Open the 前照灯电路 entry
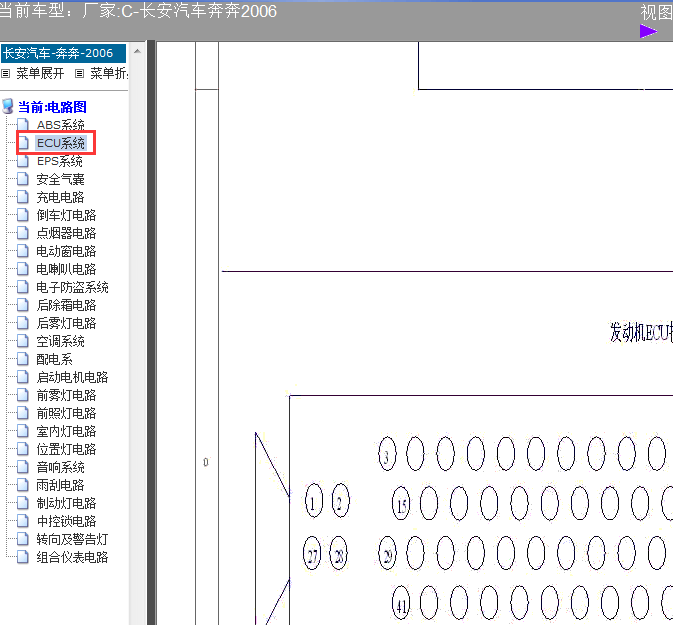673x625 pixels. pyautogui.click(x=67, y=413)
